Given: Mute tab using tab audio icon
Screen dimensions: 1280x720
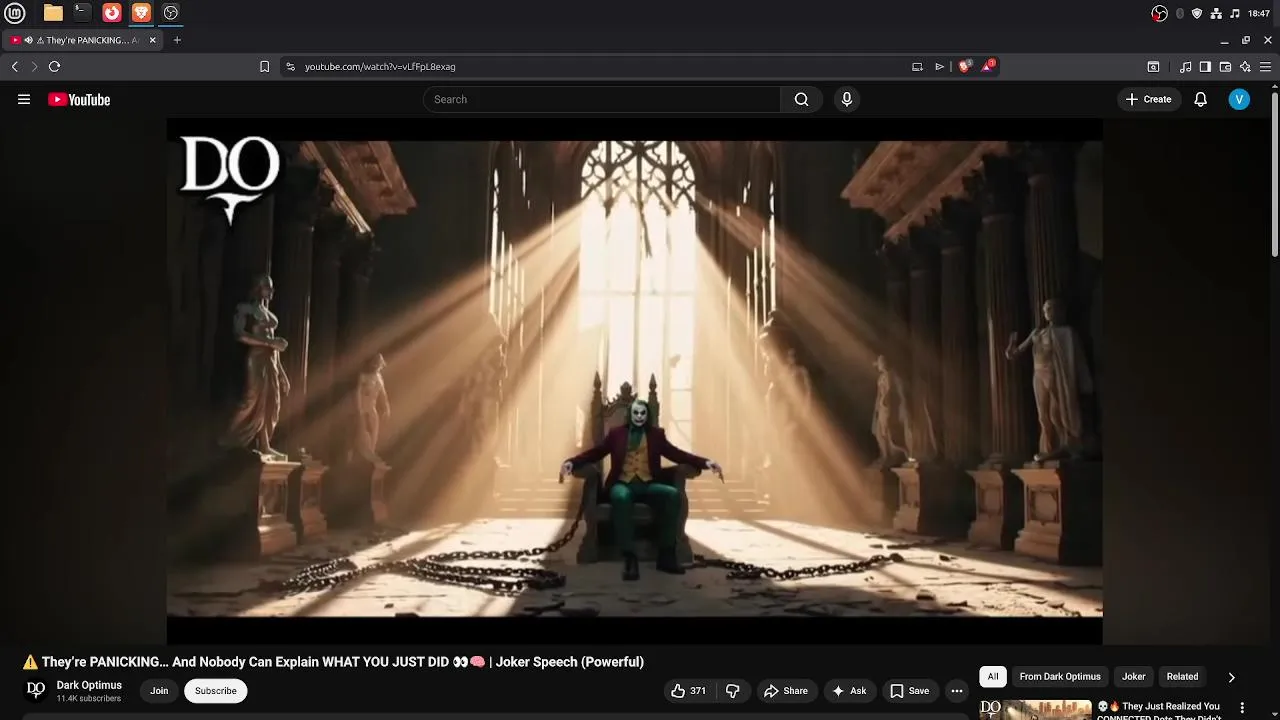Looking at the screenshot, I should pos(28,40).
